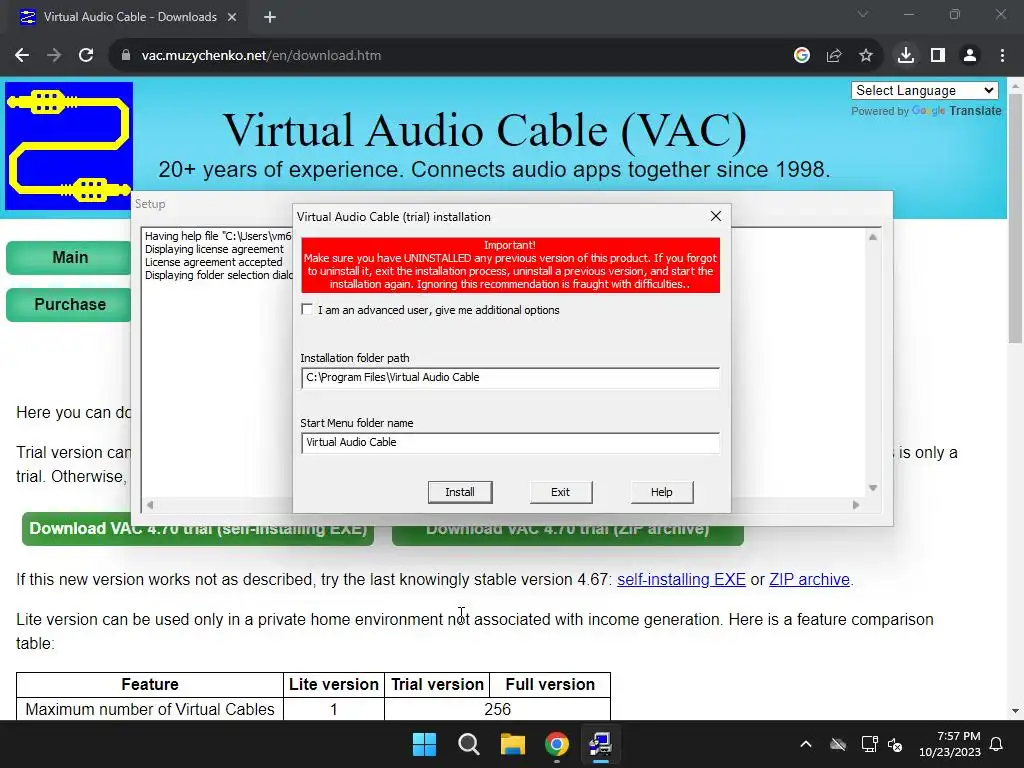Click the Help button in installer
Screen dimensions: 1024x768
pos(662,492)
